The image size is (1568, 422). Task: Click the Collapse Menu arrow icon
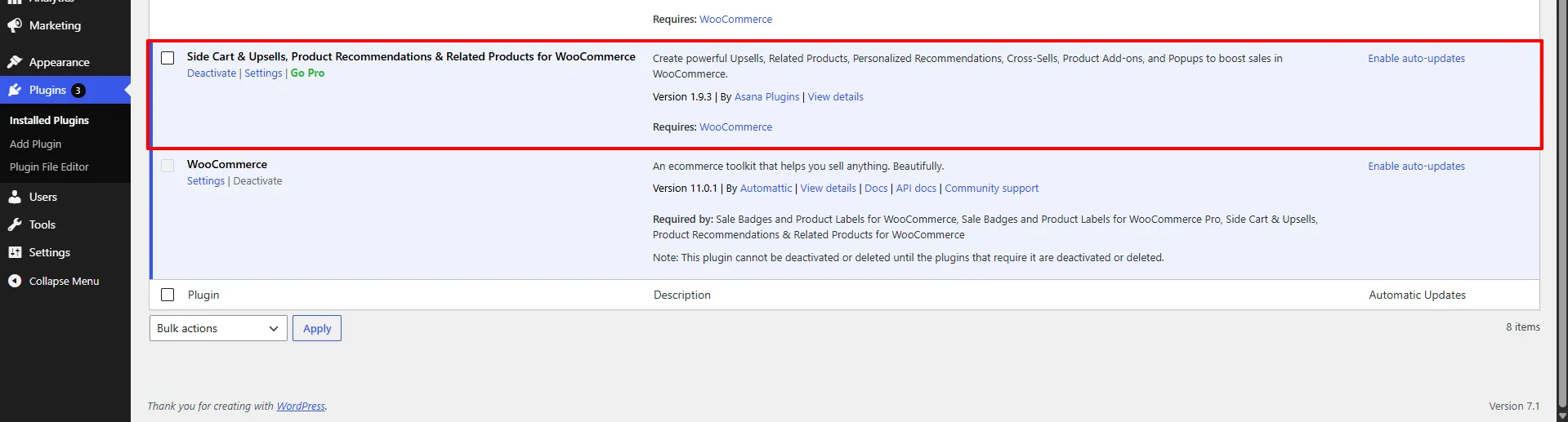click(x=15, y=281)
